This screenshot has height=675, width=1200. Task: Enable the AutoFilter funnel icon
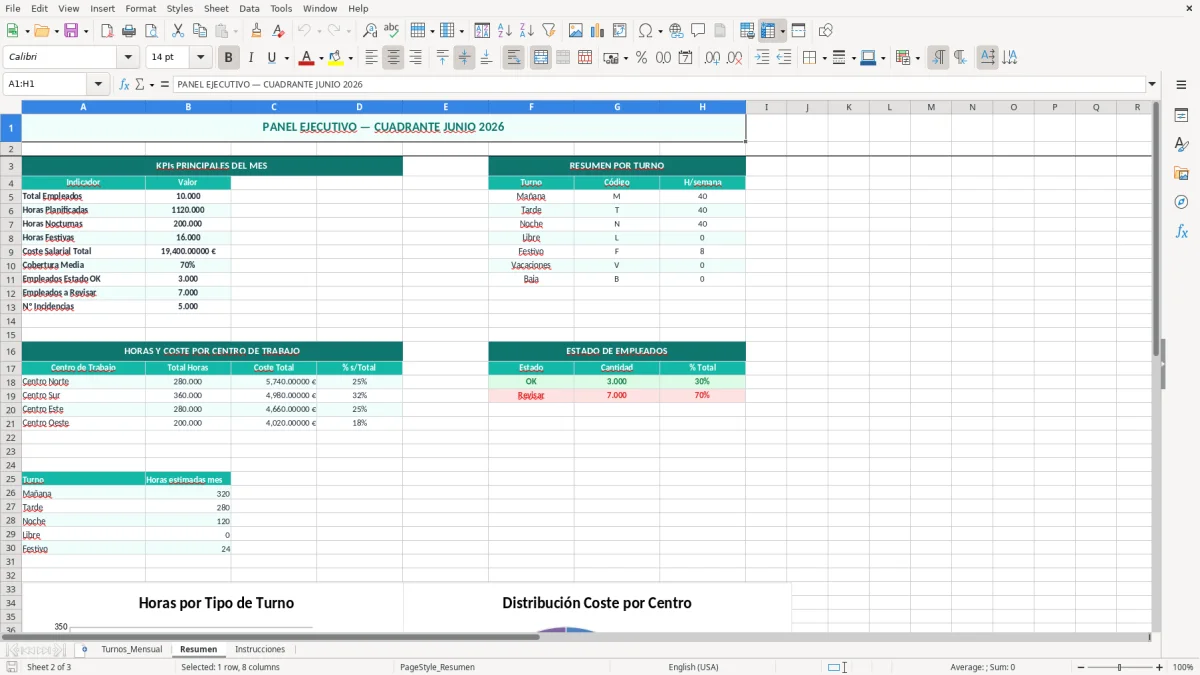click(x=548, y=31)
